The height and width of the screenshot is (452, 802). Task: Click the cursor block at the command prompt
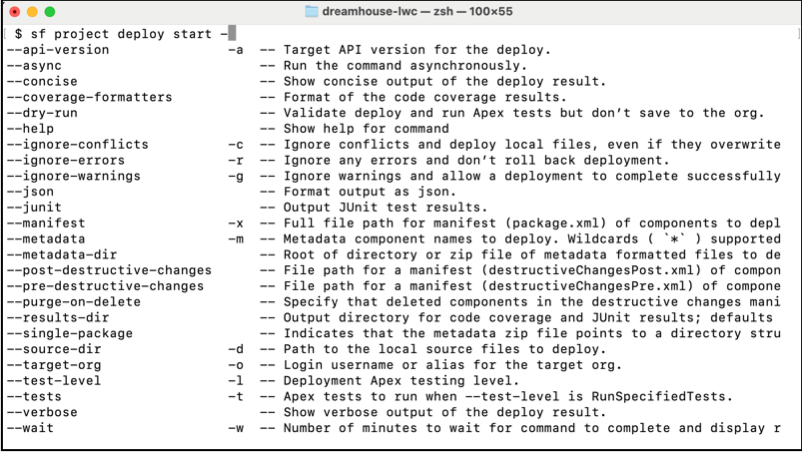(231, 33)
